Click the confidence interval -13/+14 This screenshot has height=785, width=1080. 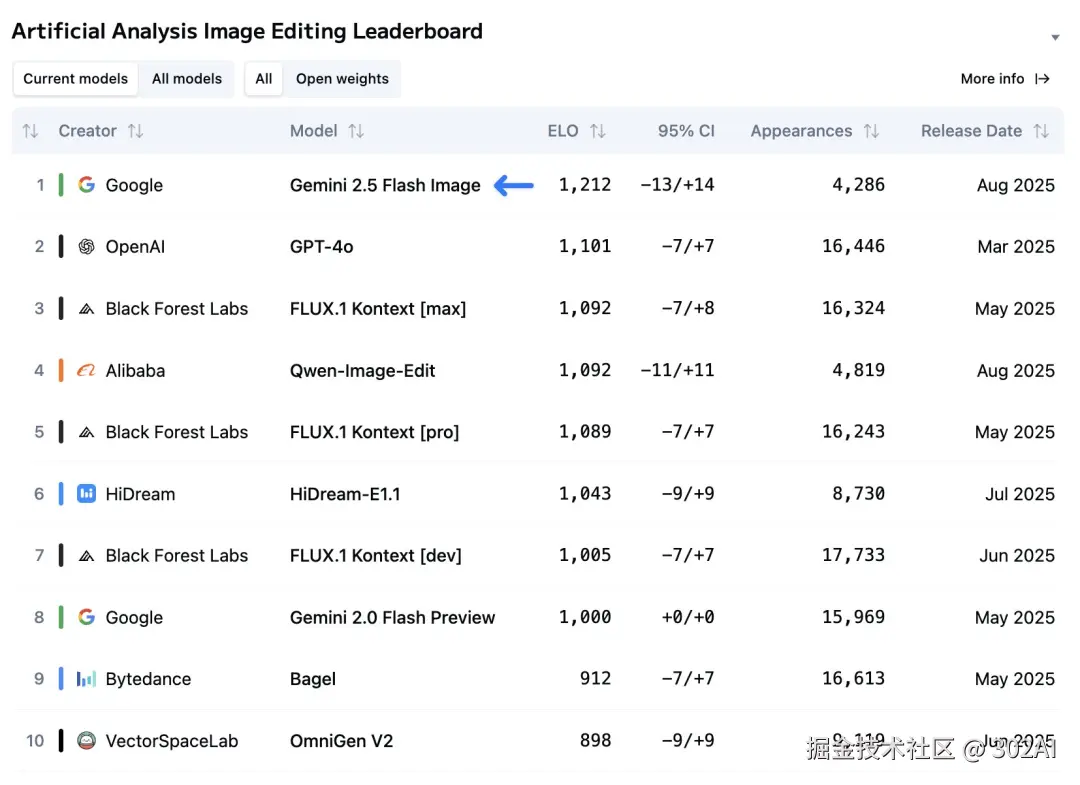point(678,185)
